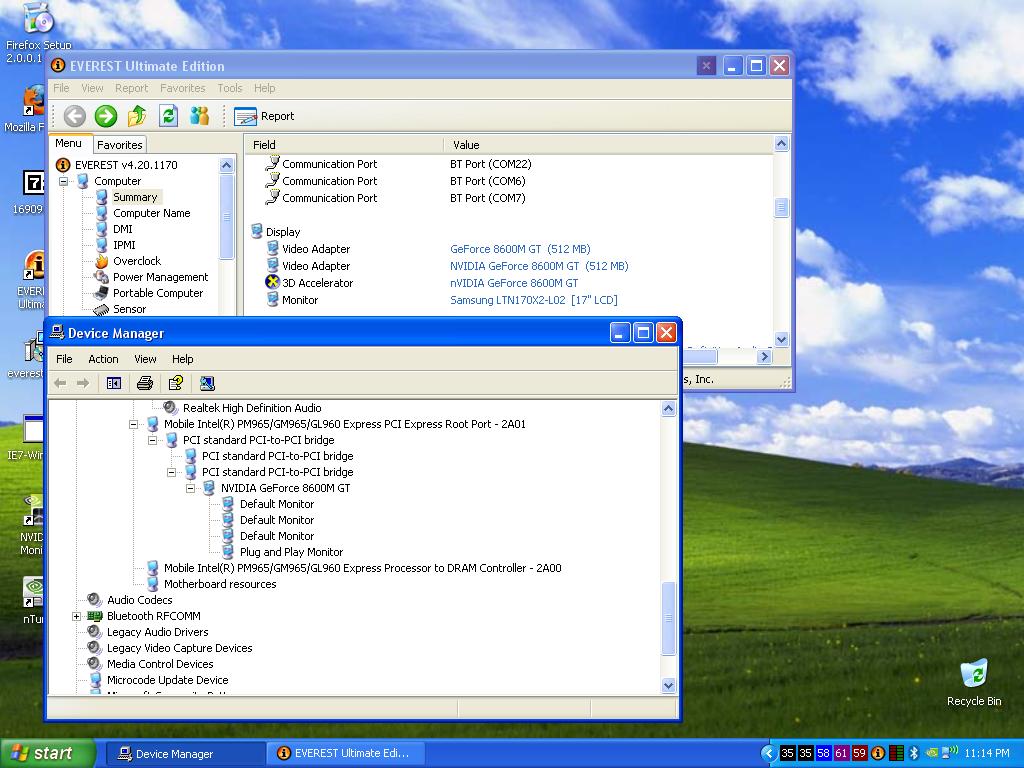Select IPMI in EVEREST tree
Viewport: 1024px width, 768px height.
coord(123,246)
